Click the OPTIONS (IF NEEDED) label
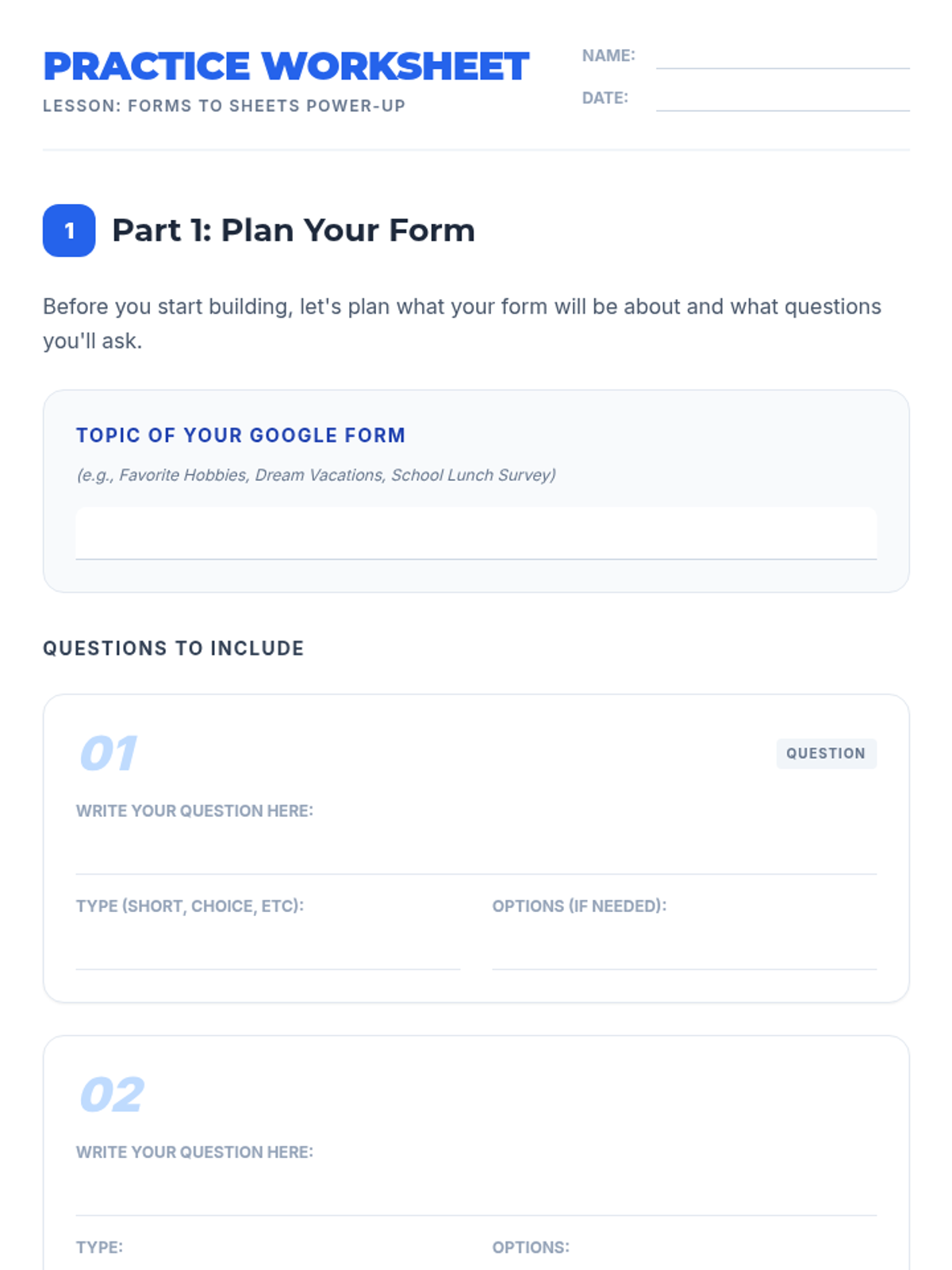 point(579,906)
